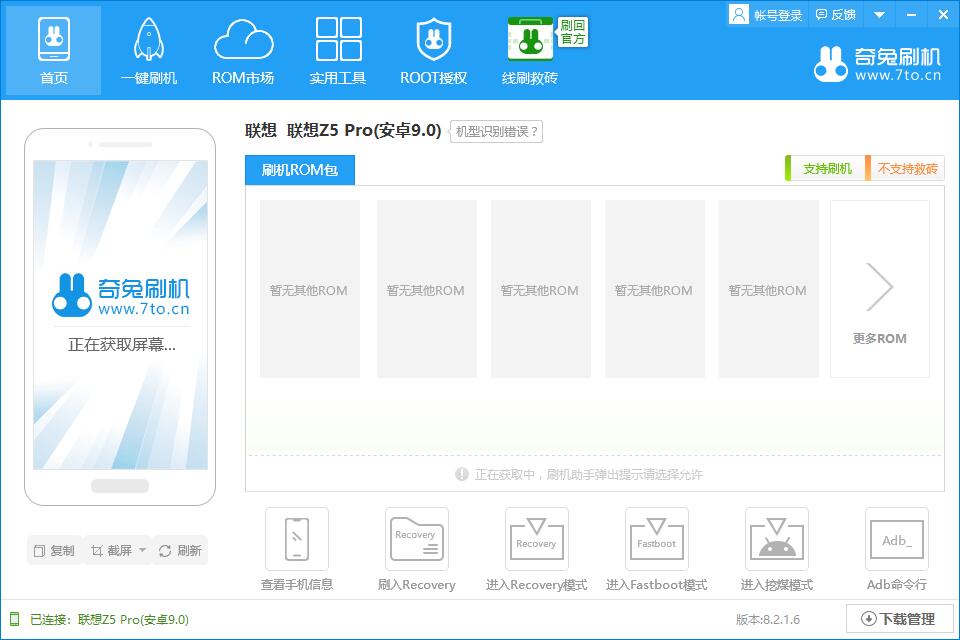This screenshot has height=640, width=960.
Task: Click the first 暂无其他ROM card
Action: 310,288
